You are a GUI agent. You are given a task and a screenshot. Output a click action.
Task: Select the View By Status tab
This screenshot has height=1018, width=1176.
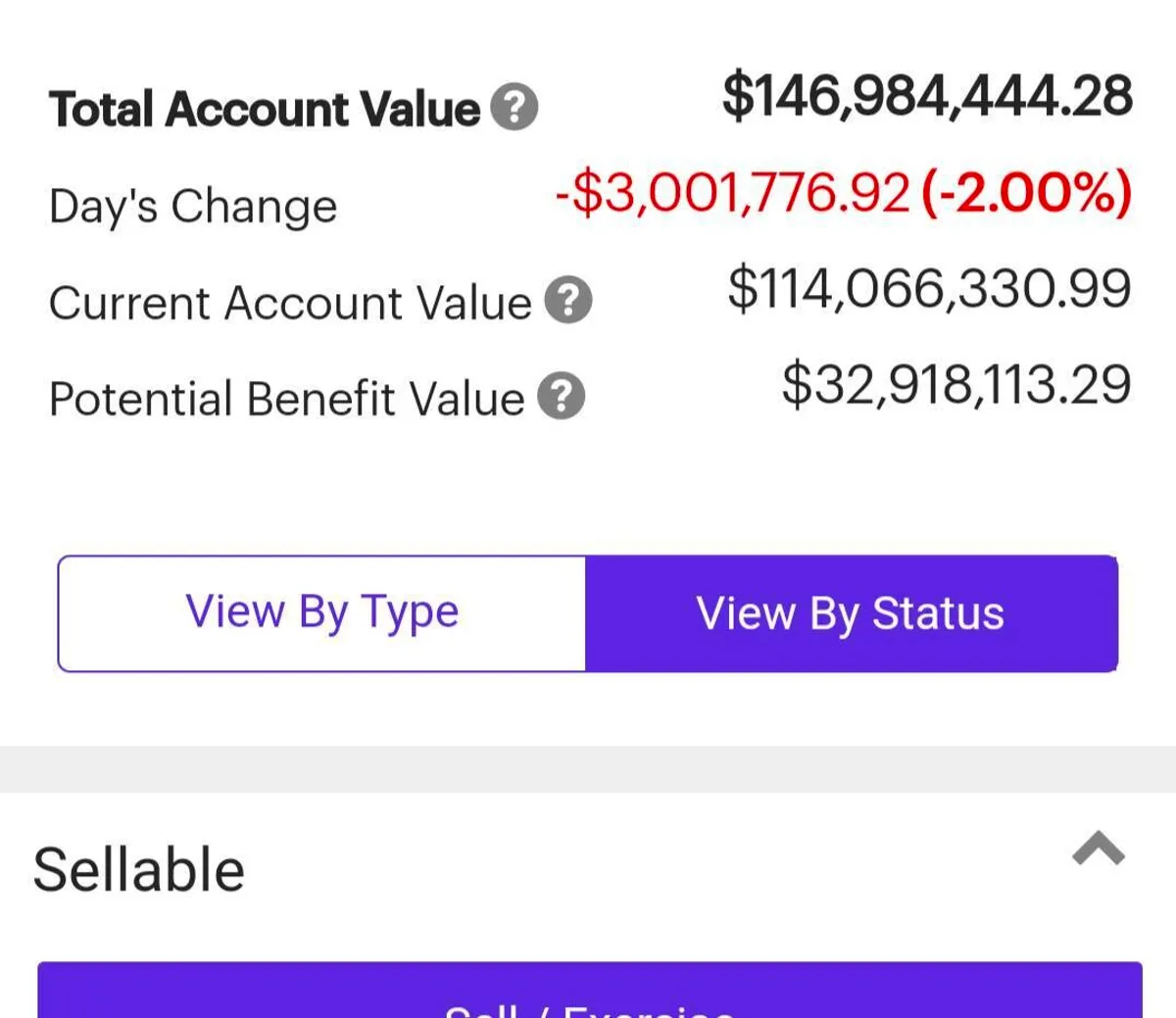[851, 613]
